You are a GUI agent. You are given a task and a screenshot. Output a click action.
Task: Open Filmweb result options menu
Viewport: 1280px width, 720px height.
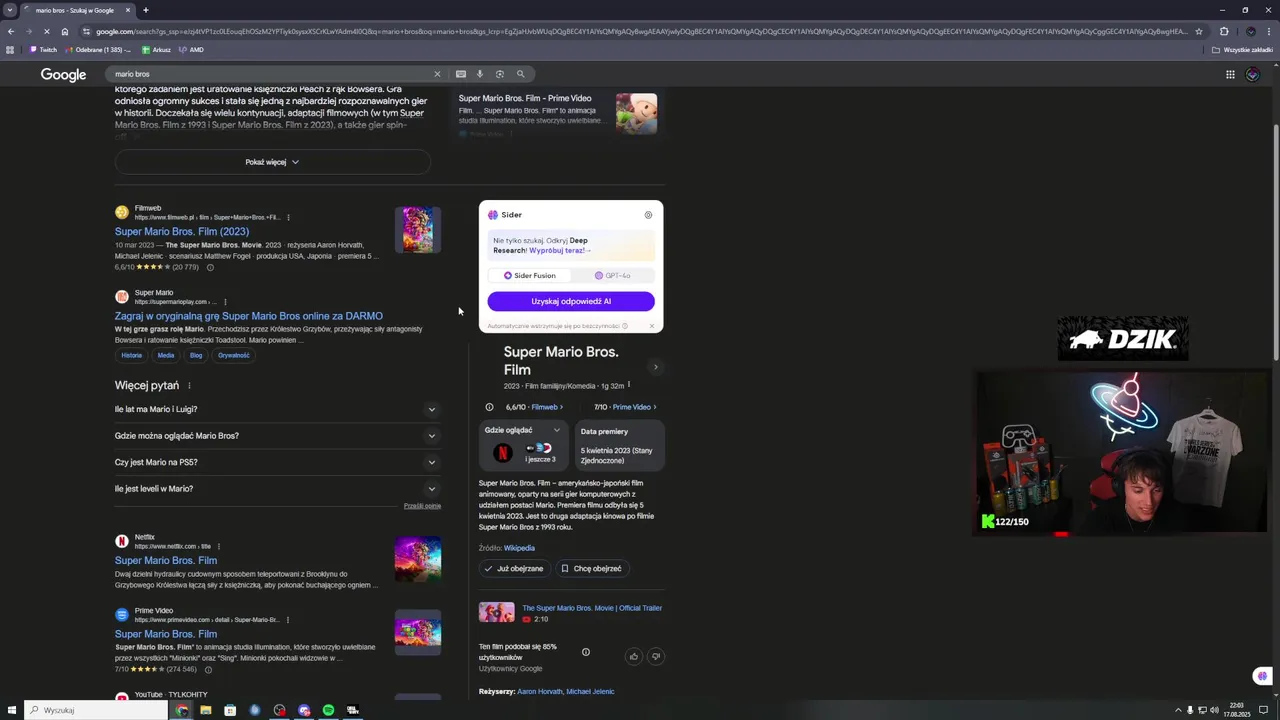click(289, 217)
